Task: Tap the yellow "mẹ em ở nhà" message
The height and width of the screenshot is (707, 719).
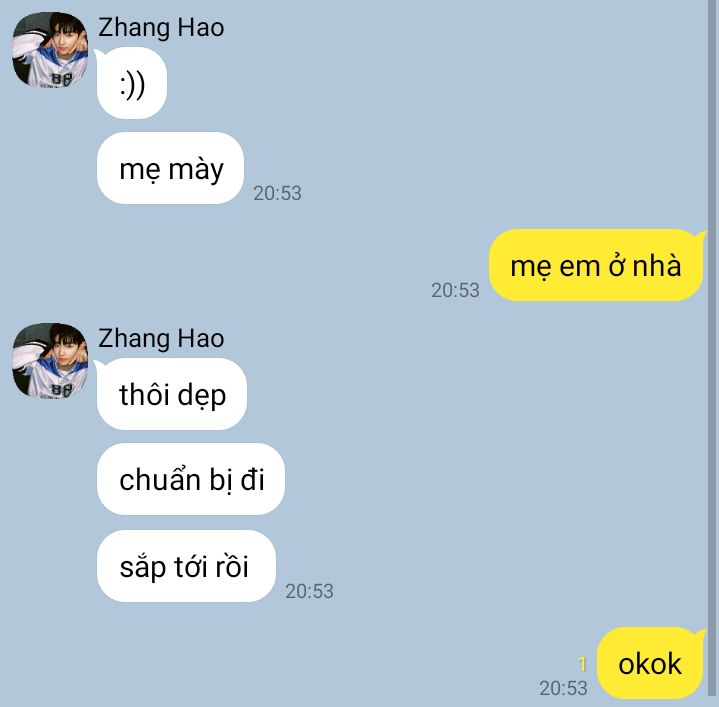Action: click(x=595, y=265)
